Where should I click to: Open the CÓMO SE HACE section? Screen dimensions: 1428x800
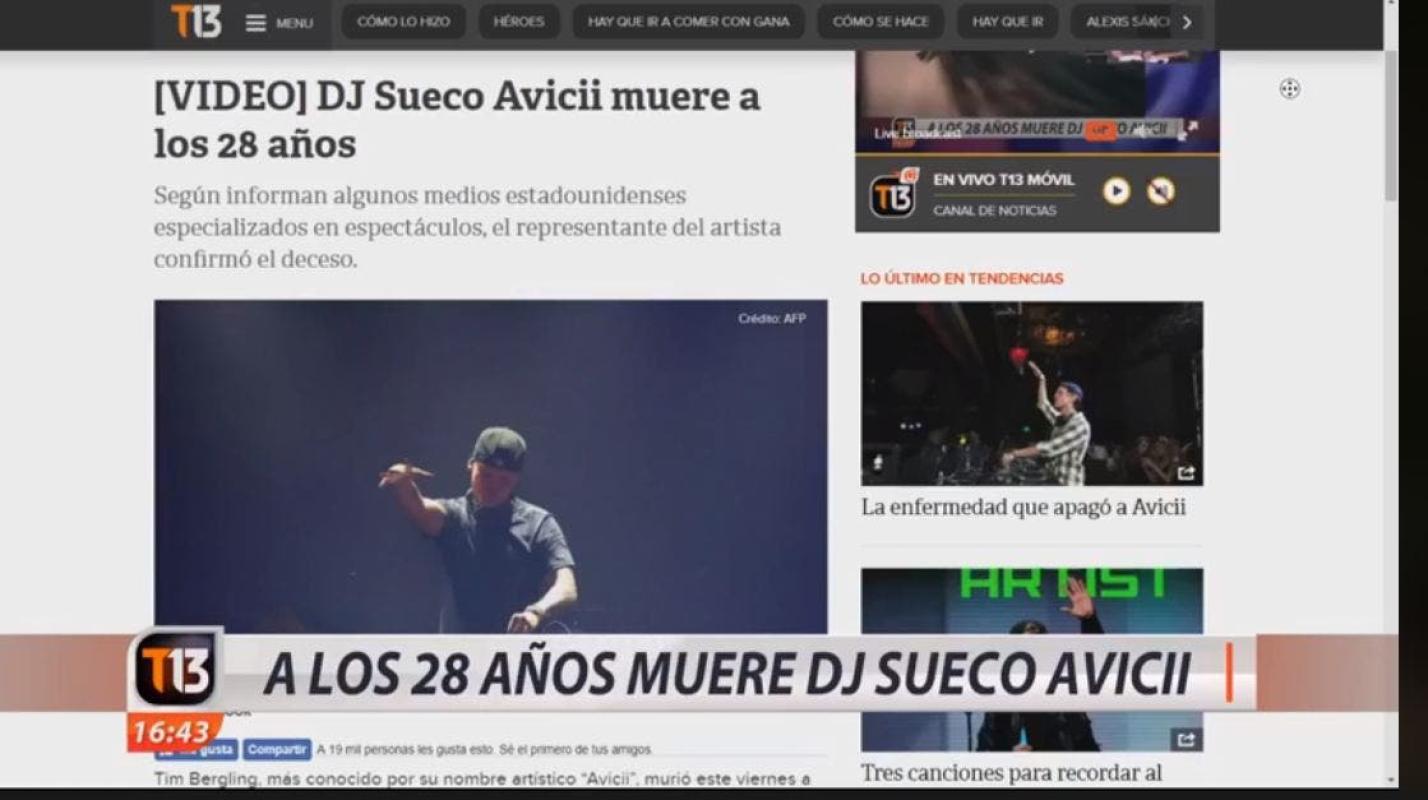(880, 22)
